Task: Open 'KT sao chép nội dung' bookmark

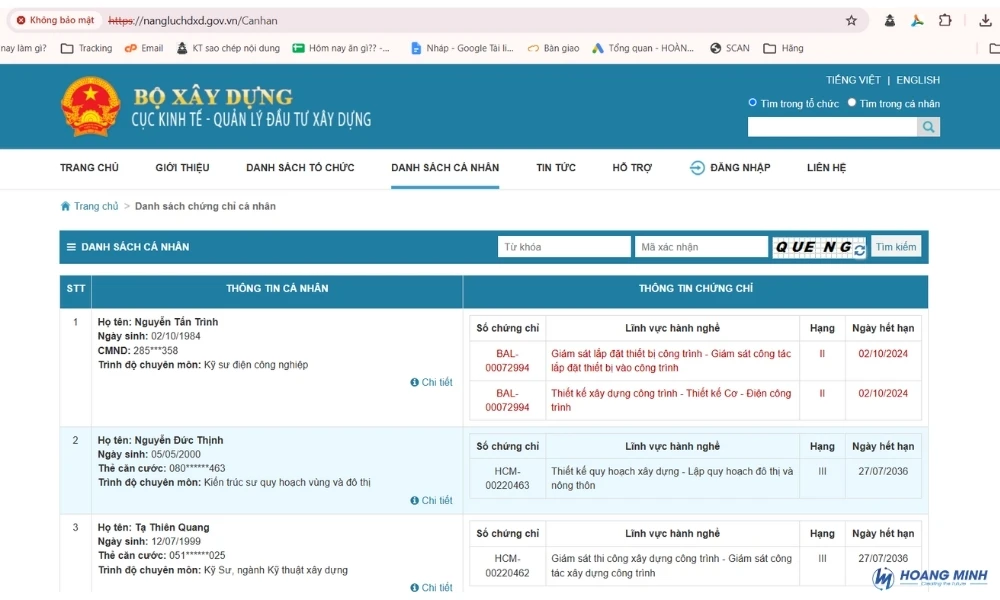Action: [x=228, y=48]
